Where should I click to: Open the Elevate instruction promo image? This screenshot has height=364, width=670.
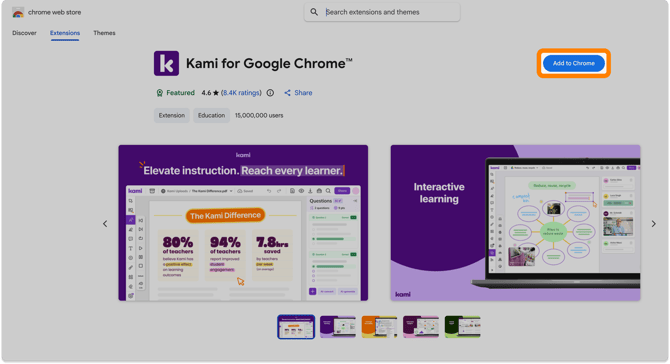tap(243, 223)
